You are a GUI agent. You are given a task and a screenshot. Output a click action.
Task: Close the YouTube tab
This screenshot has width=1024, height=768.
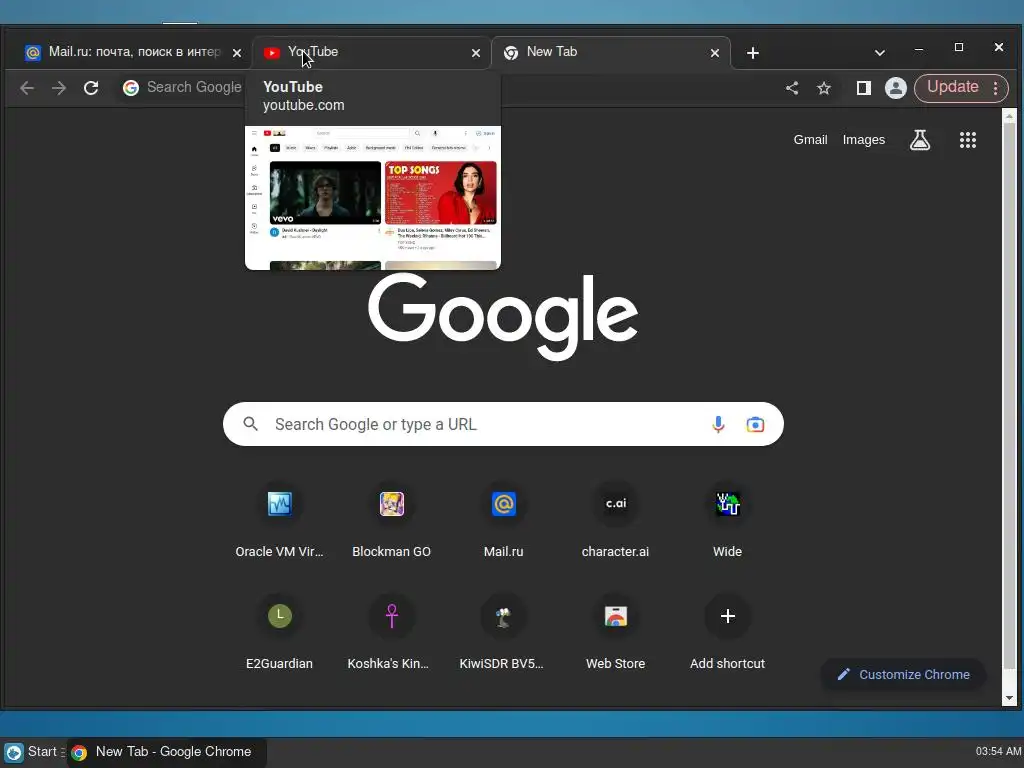pyautogui.click(x=476, y=53)
